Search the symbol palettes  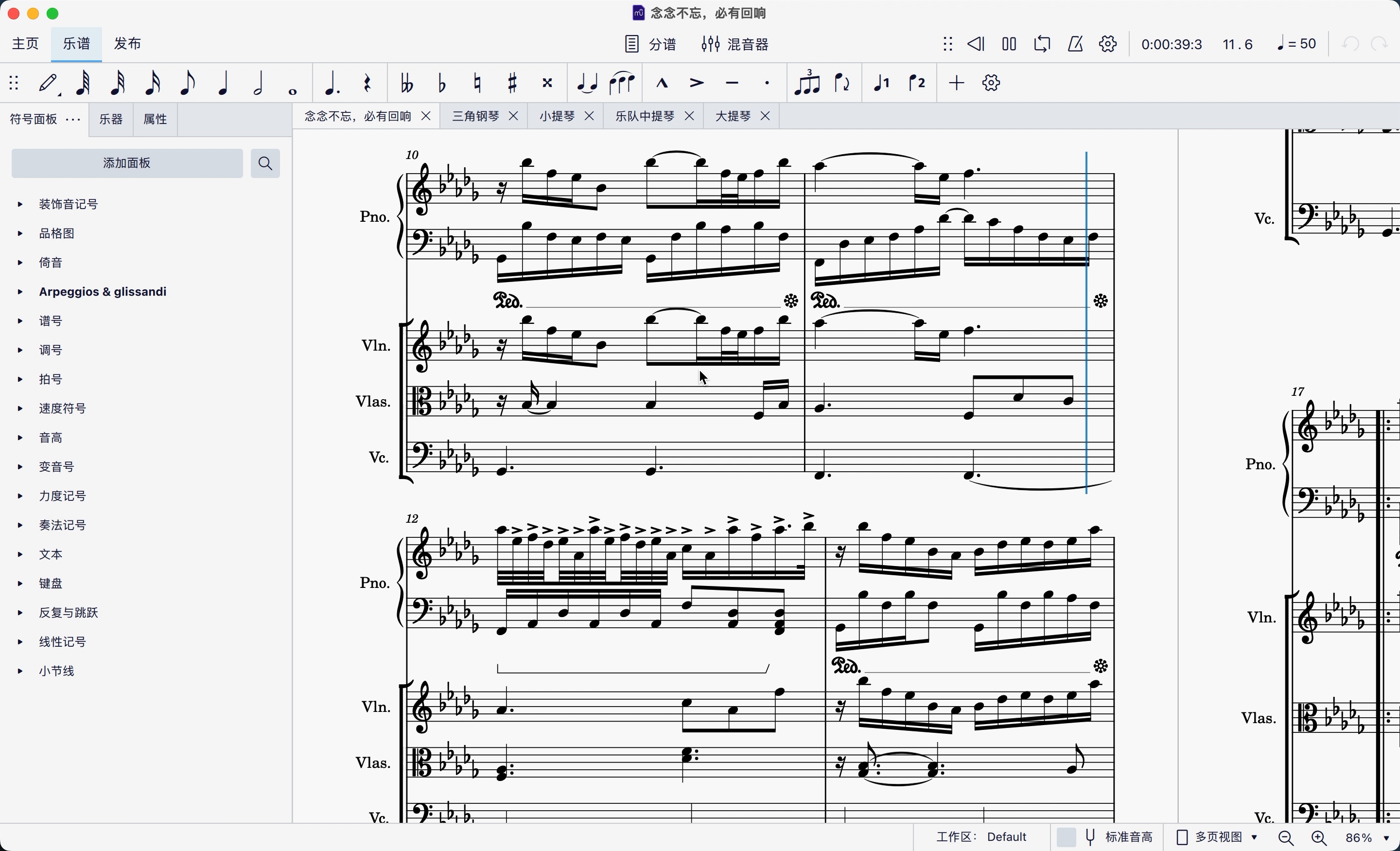tap(265, 163)
